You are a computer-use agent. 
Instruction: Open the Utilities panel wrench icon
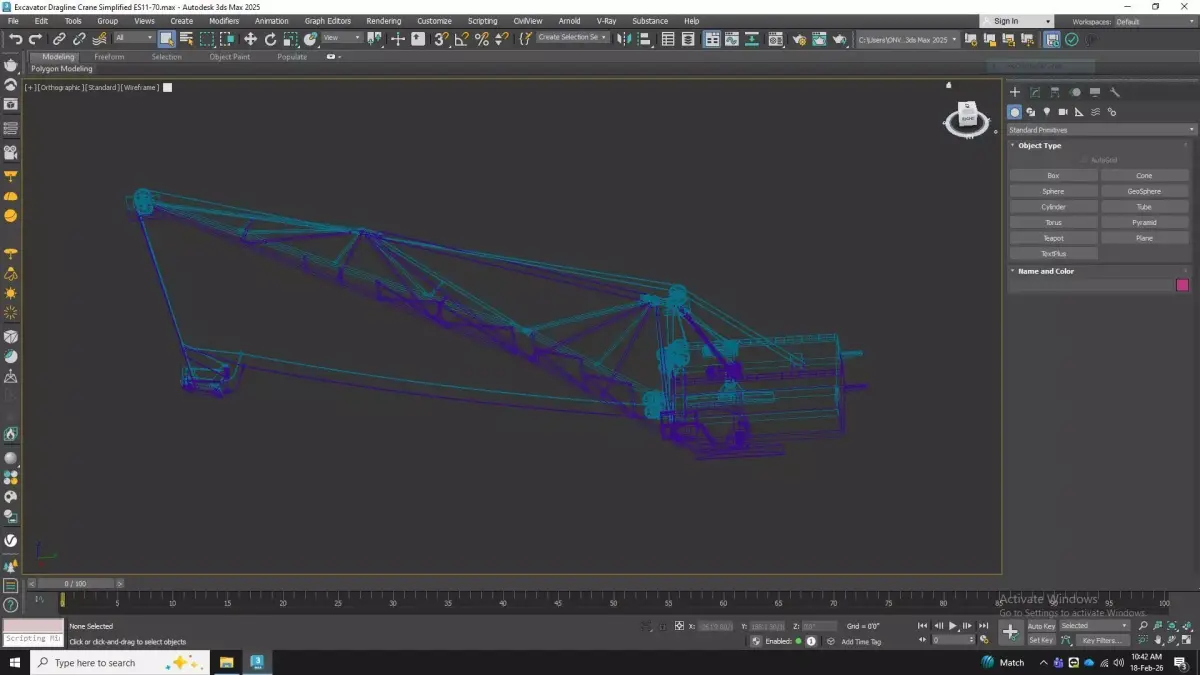pyautogui.click(x=1115, y=93)
